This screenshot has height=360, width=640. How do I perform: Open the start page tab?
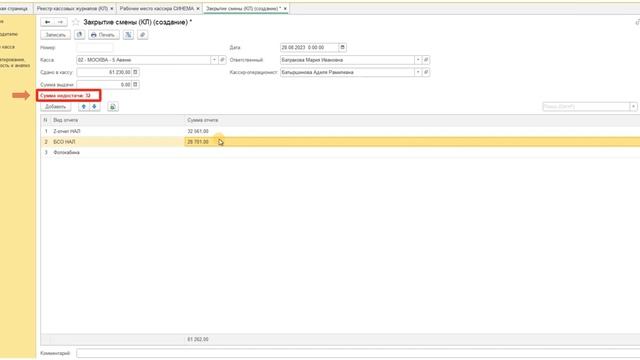tap(15, 9)
